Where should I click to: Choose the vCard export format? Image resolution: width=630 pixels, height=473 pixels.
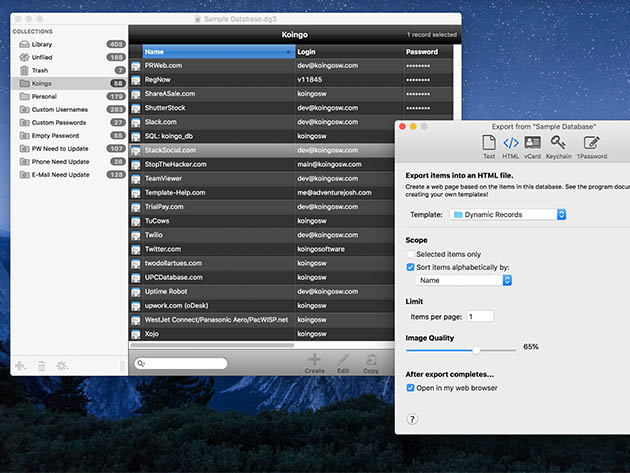pos(532,147)
